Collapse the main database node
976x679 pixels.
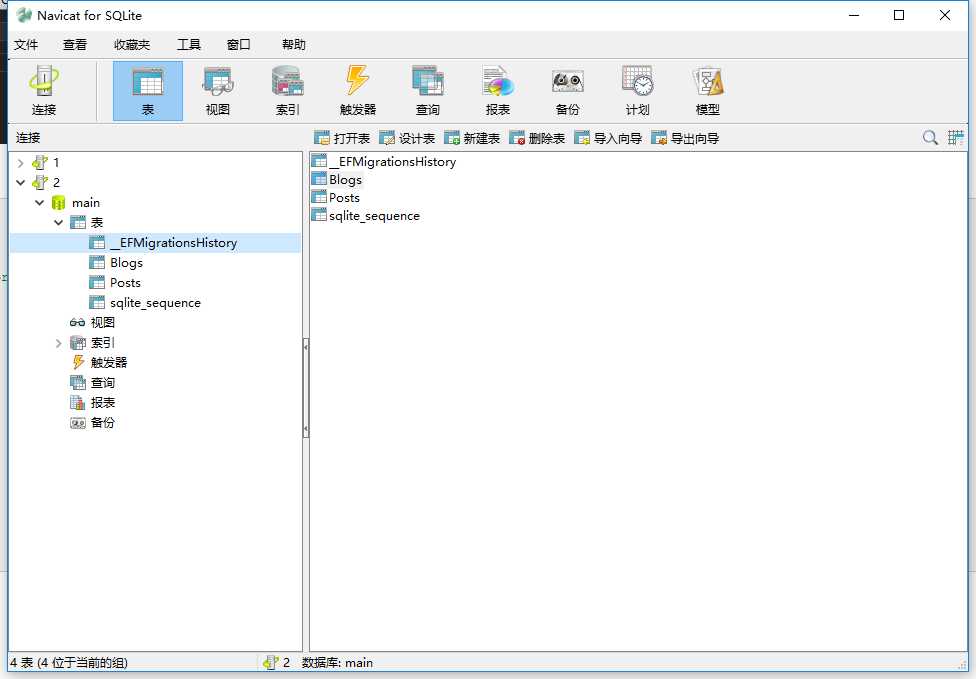click(40, 203)
